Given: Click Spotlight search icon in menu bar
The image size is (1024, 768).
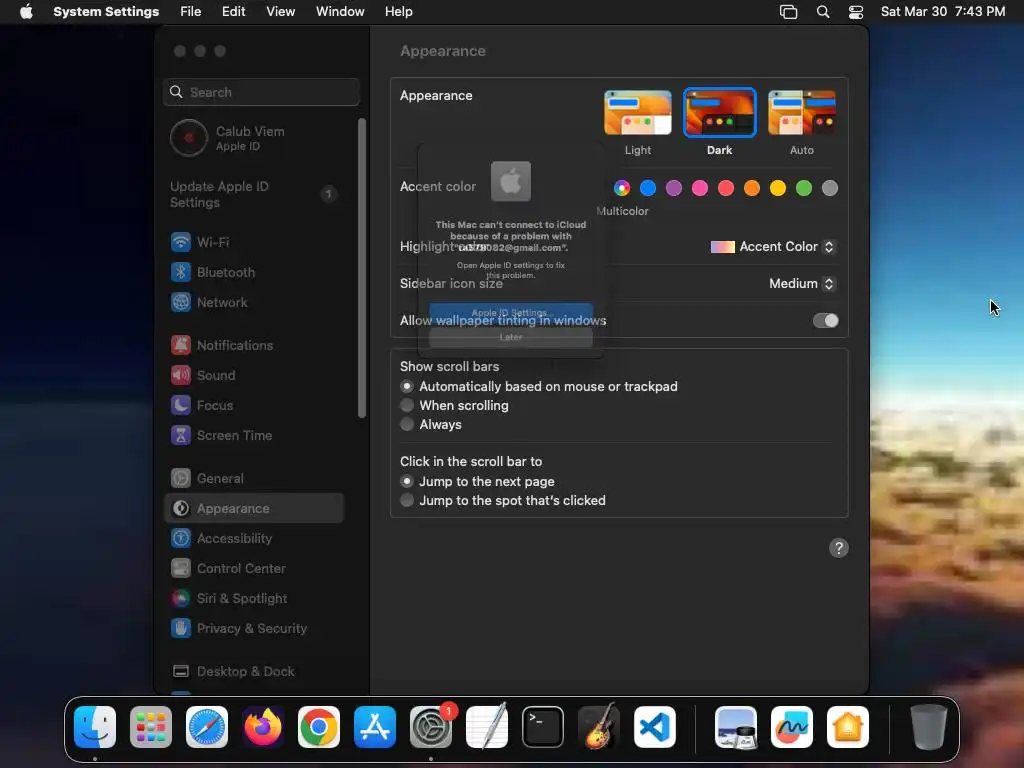Looking at the screenshot, I should click(823, 12).
